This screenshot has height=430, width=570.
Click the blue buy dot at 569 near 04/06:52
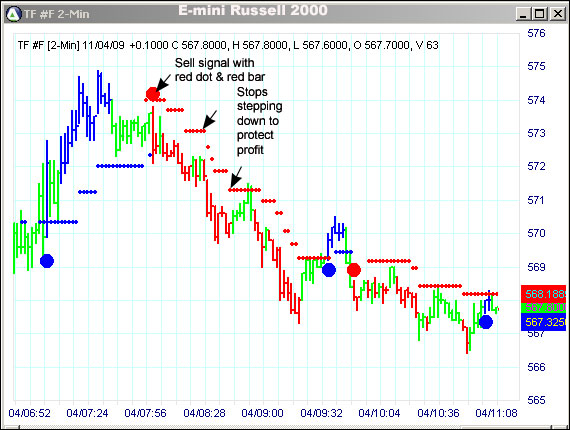pyautogui.click(x=47, y=261)
